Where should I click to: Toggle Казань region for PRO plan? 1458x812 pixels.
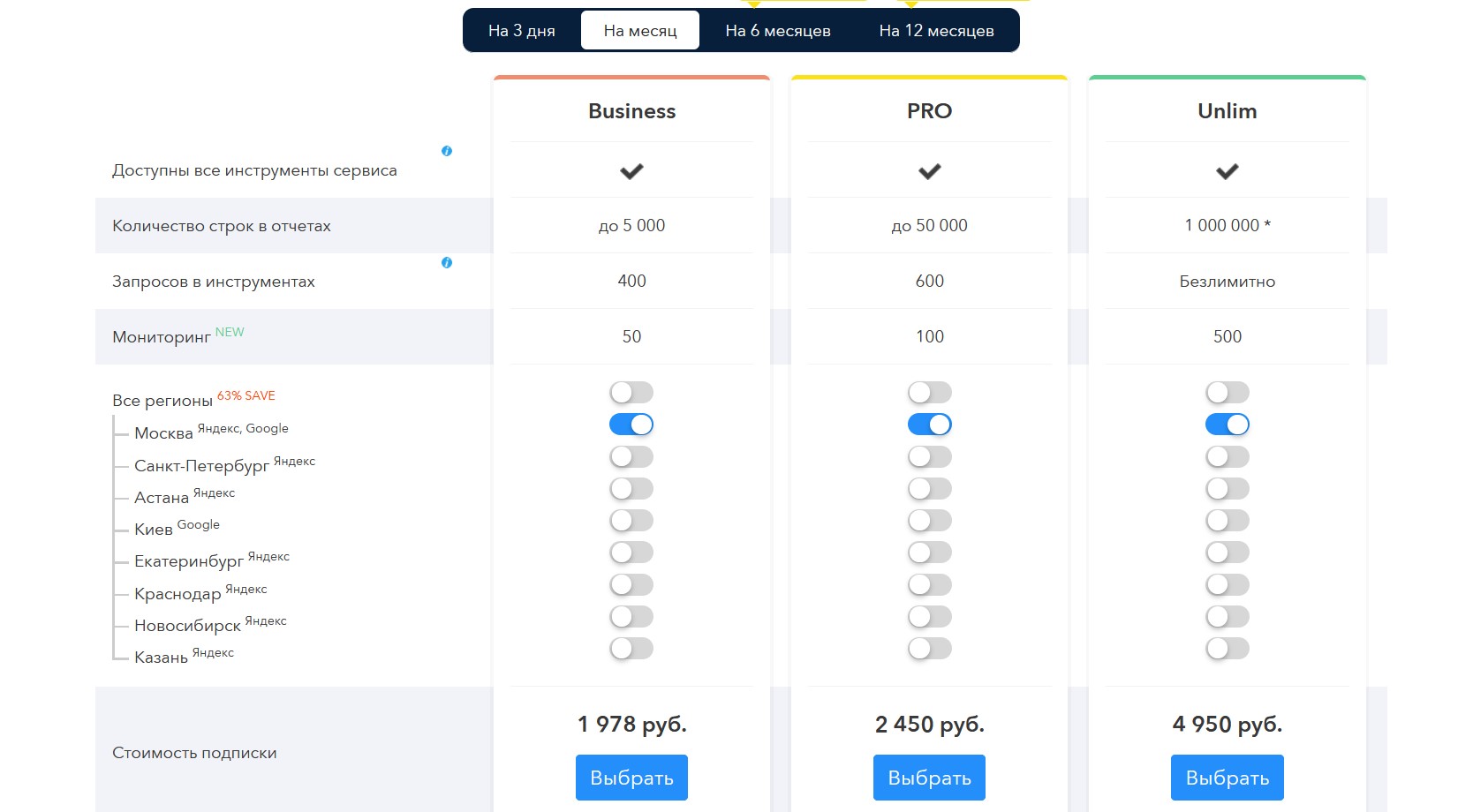click(929, 649)
